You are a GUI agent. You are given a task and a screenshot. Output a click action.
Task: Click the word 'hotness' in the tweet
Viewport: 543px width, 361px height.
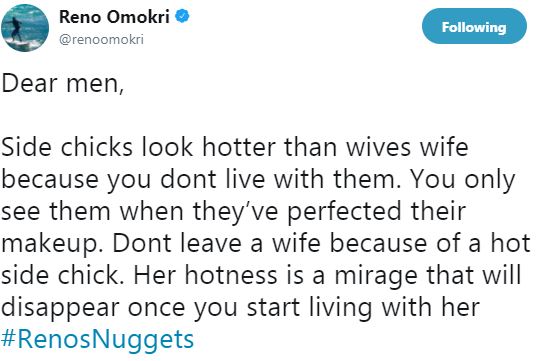(231, 275)
